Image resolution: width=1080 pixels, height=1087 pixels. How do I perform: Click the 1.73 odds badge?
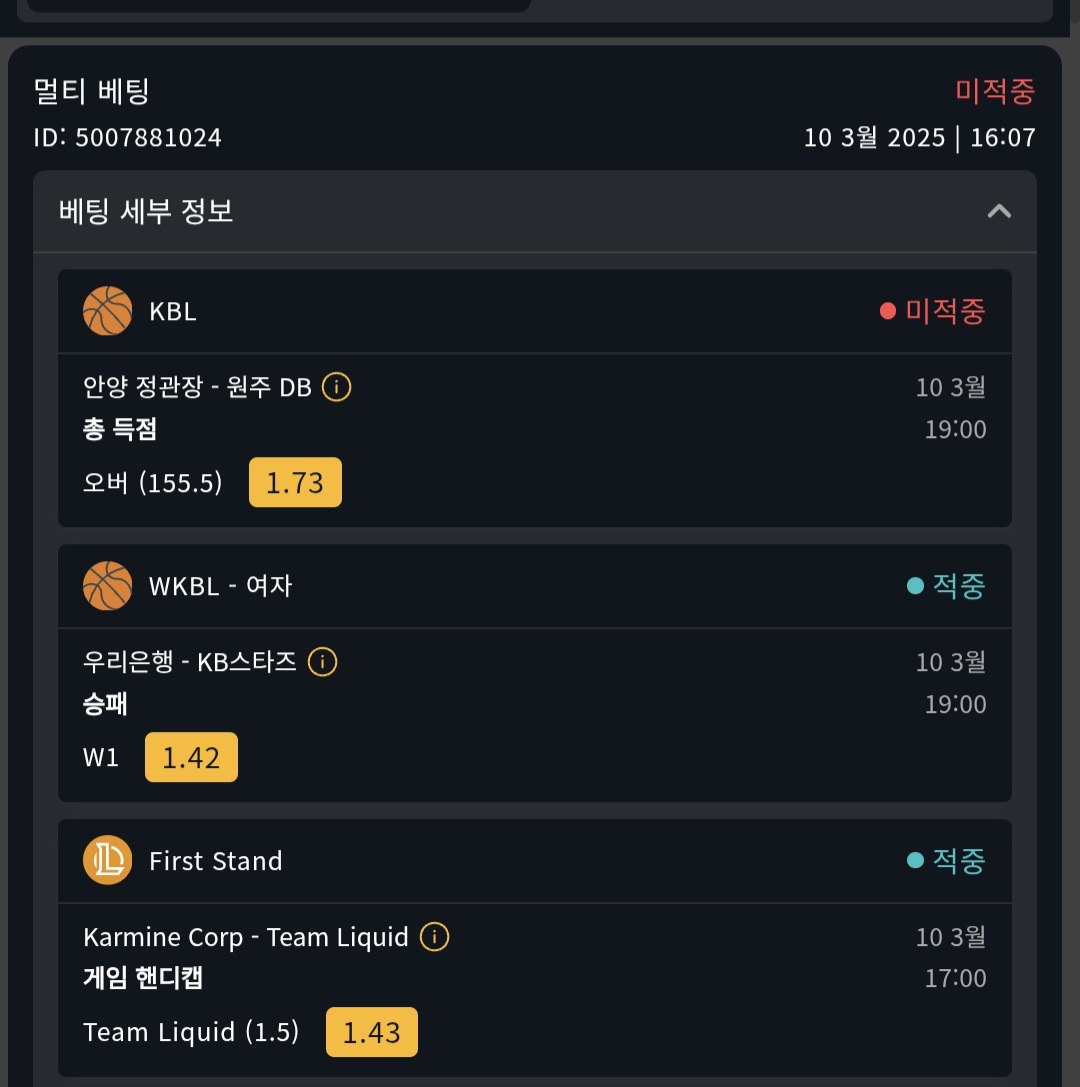295,483
